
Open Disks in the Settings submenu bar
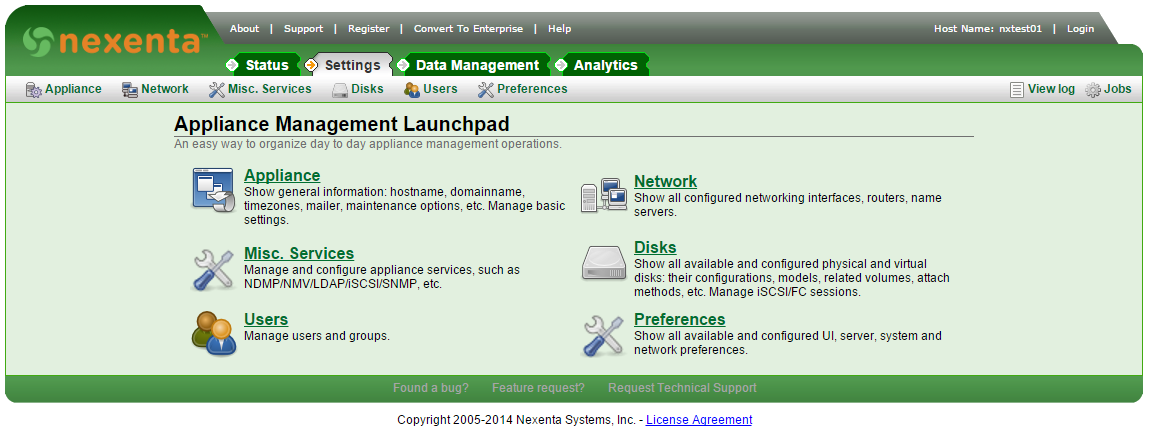click(367, 89)
